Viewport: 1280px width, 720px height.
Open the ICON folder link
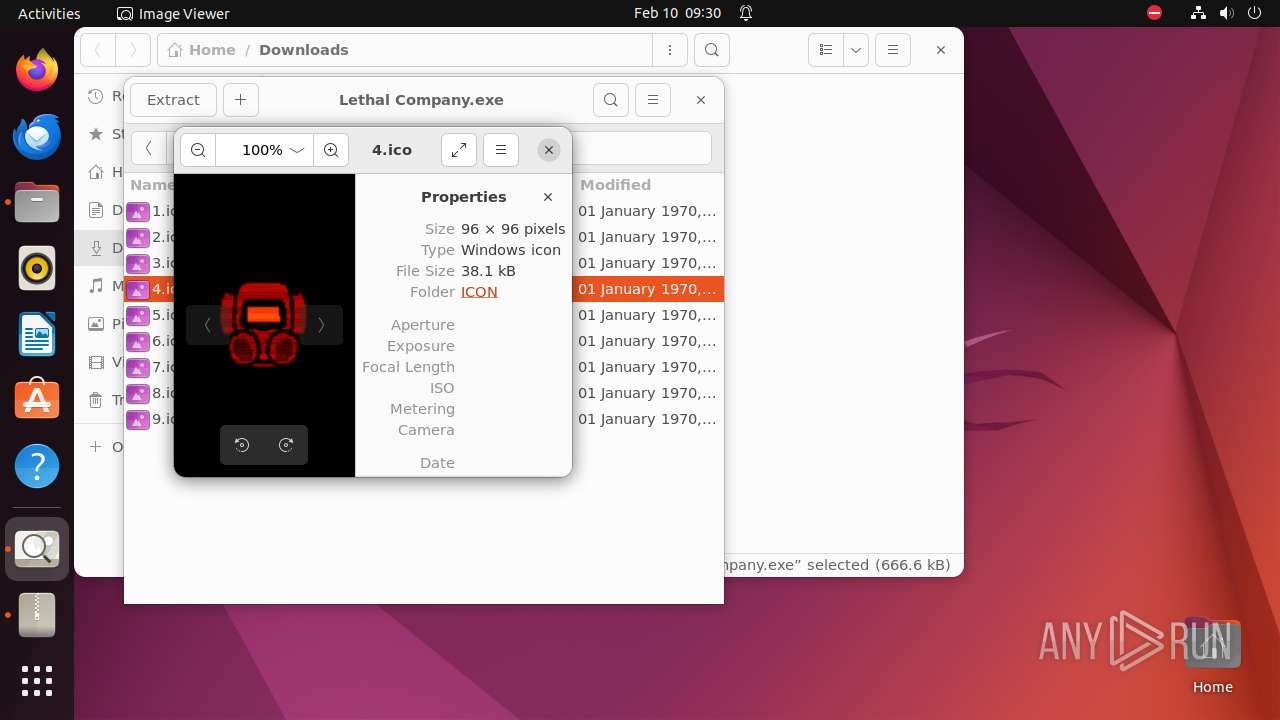(479, 292)
